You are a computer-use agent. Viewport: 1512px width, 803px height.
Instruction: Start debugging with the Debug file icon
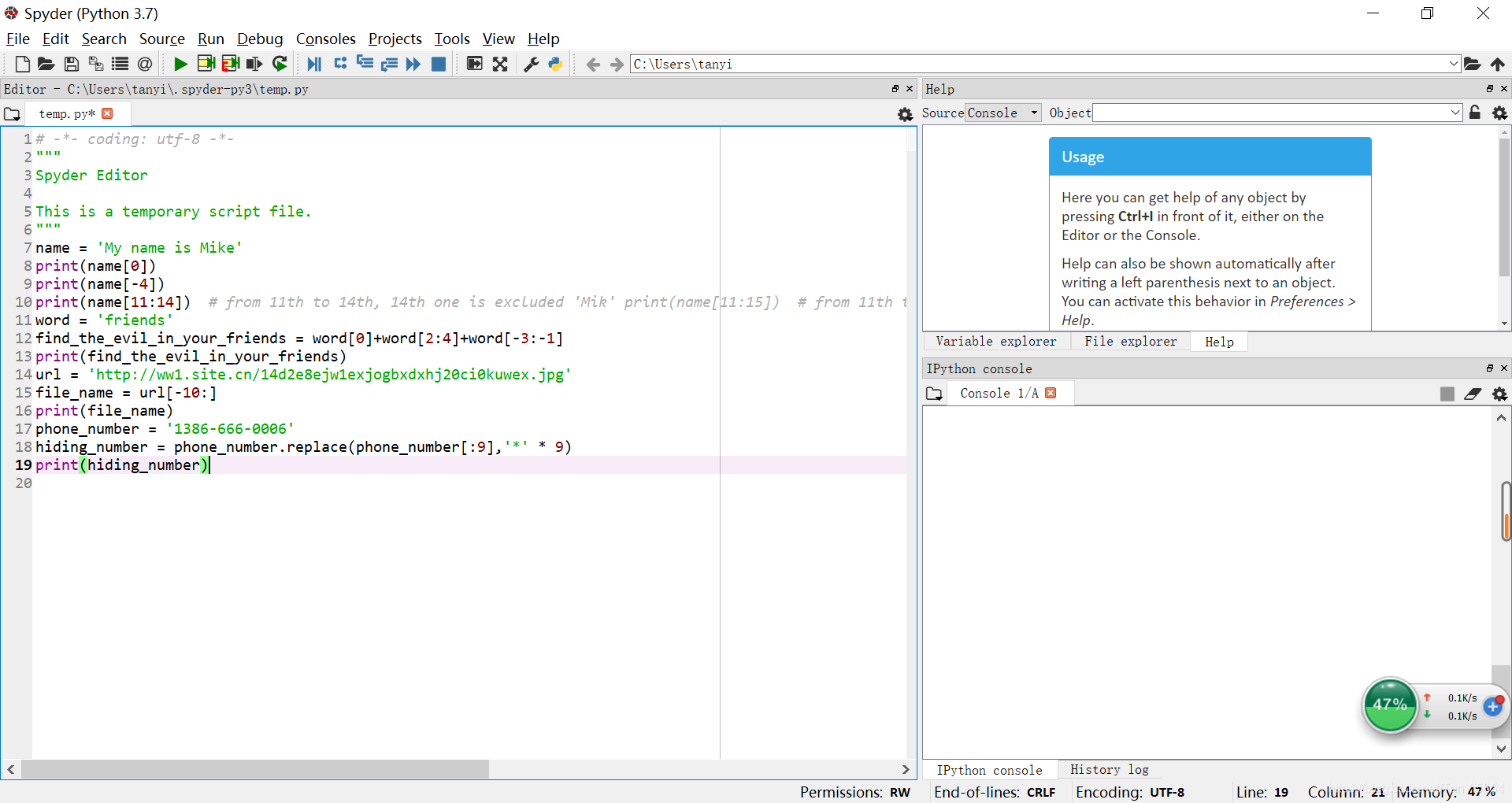314,64
